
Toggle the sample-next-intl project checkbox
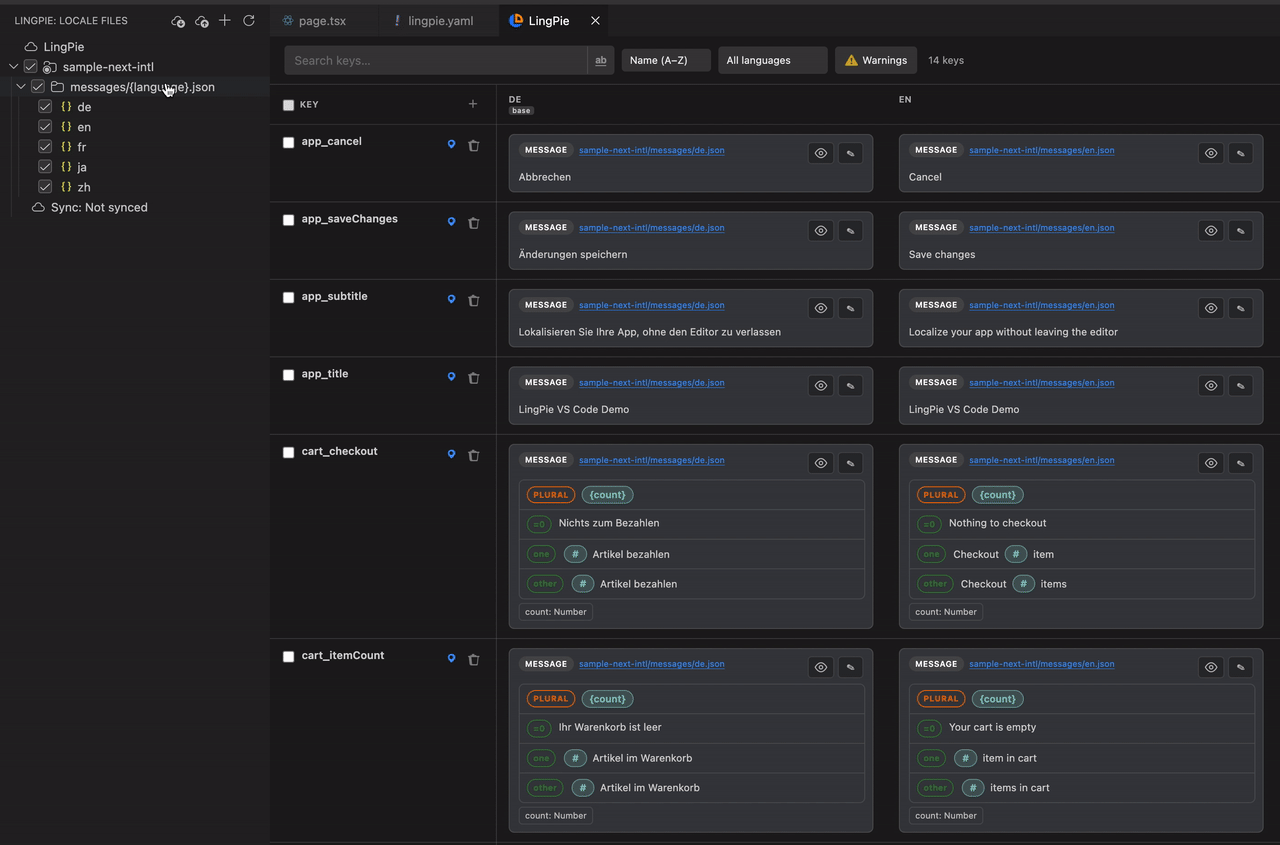30,67
